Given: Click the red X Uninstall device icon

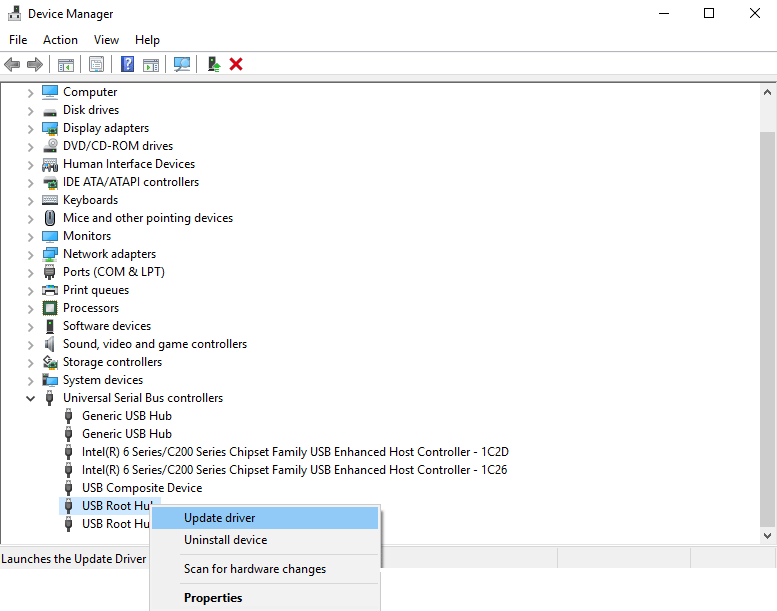Looking at the screenshot, I should pos(236,64).
